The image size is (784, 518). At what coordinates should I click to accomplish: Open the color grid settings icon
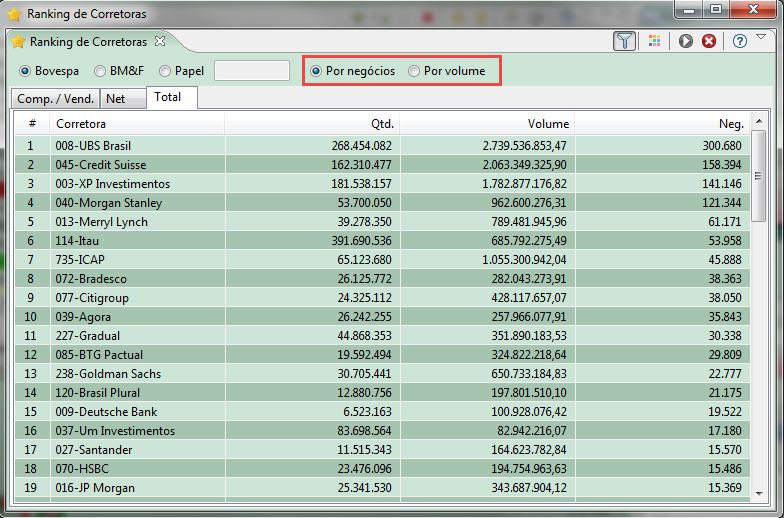point(654,41)
